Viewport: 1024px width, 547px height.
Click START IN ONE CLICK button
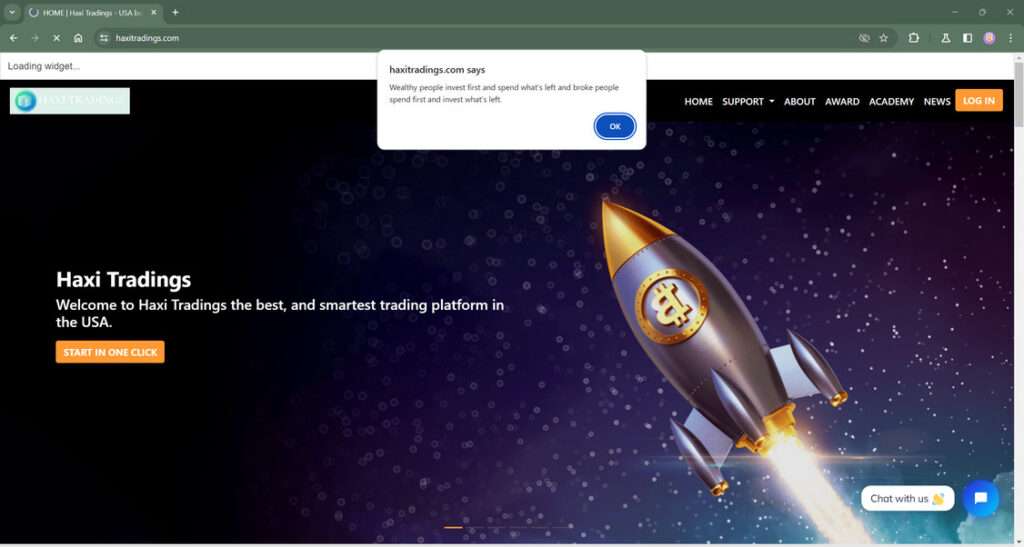110,352
